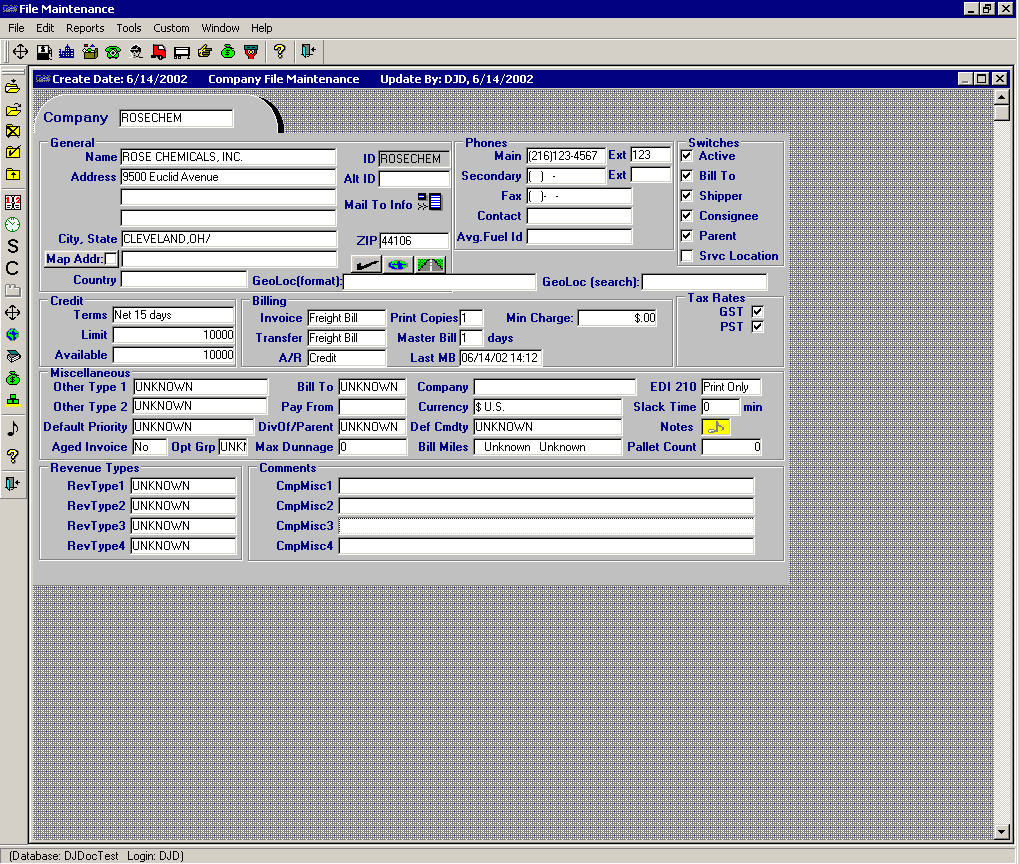
Task: Open the Mail To Info icon
Action: coord(430,203)
